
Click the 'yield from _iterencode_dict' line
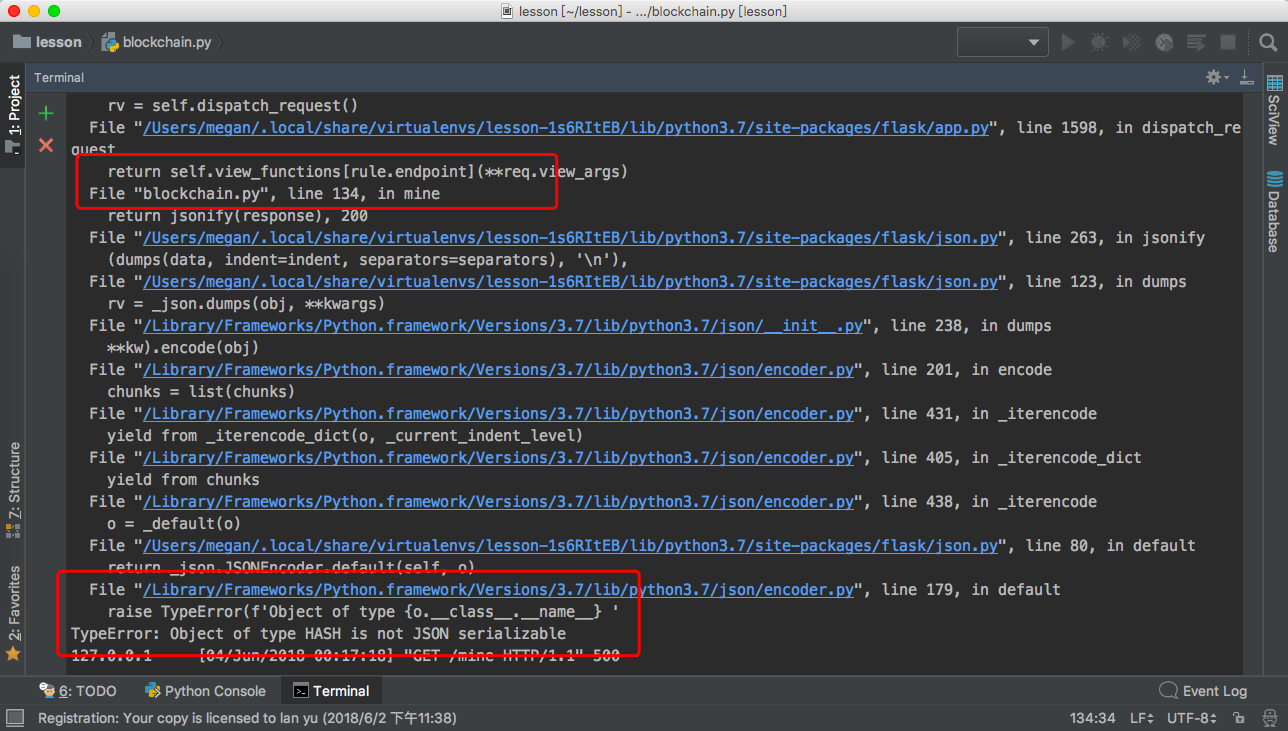pos(345,435)
